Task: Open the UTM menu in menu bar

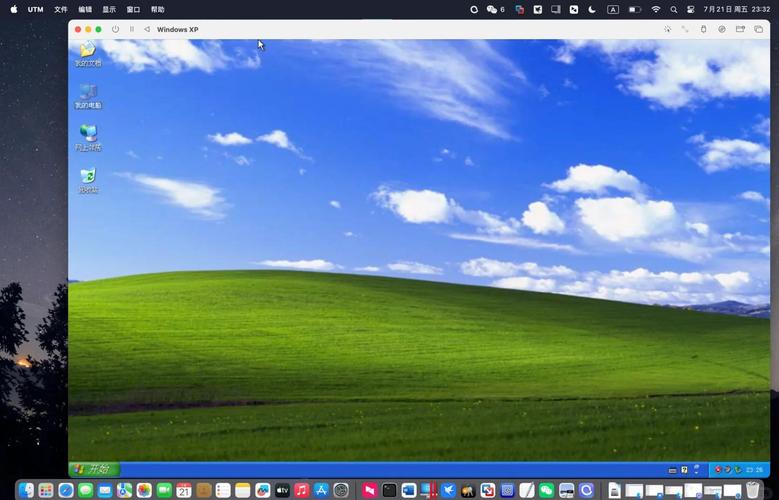Action: (35, 9)
